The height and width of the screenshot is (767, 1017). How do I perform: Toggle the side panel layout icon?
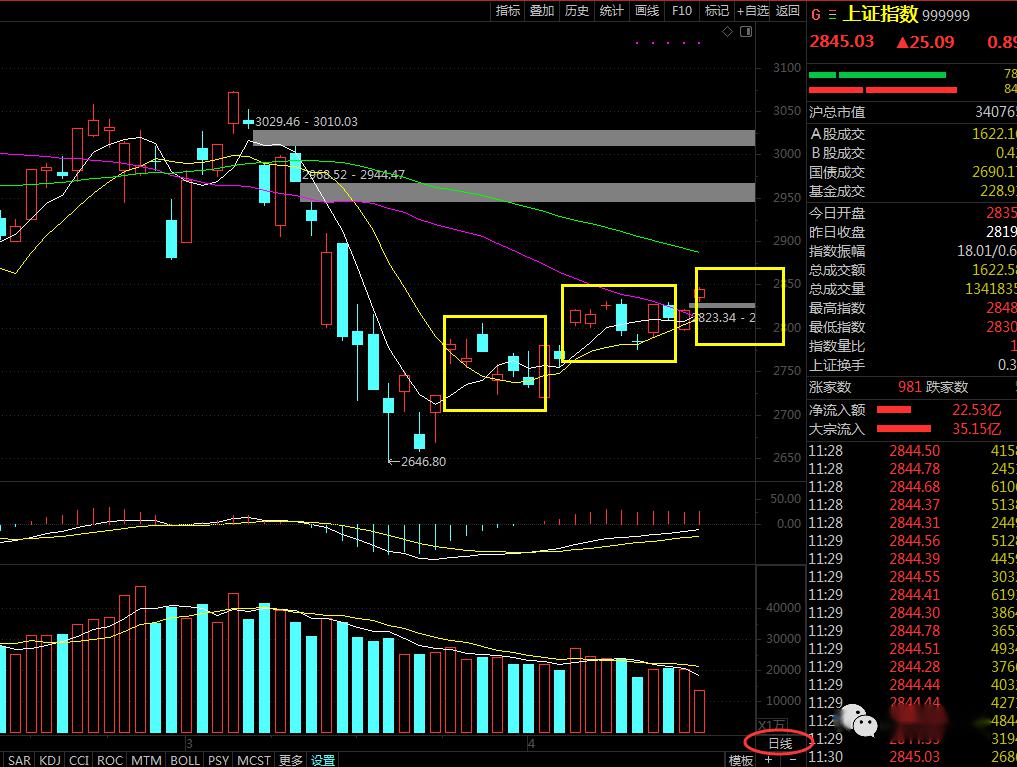point(746,32)
